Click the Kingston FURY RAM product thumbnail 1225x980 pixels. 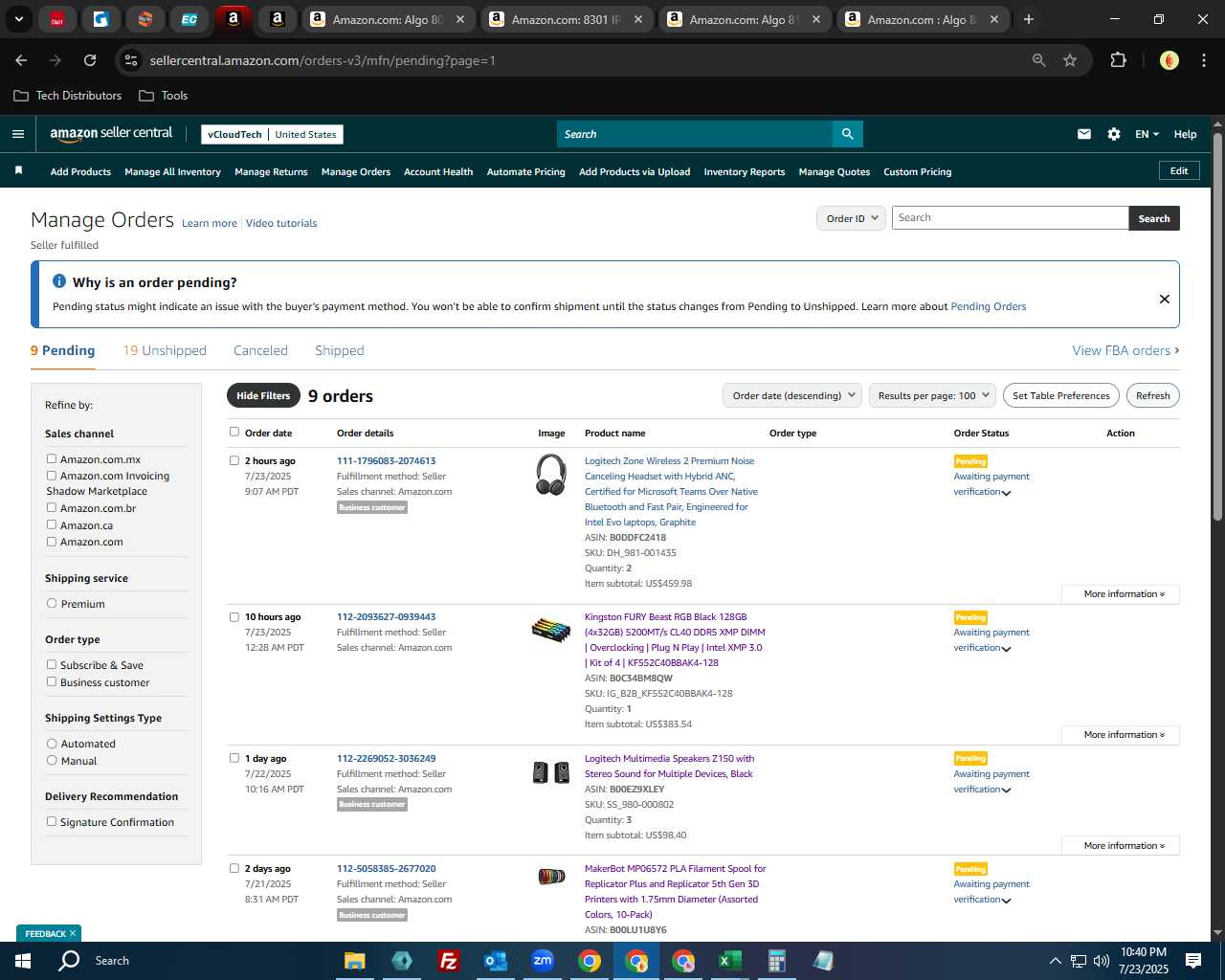(551, 629)
